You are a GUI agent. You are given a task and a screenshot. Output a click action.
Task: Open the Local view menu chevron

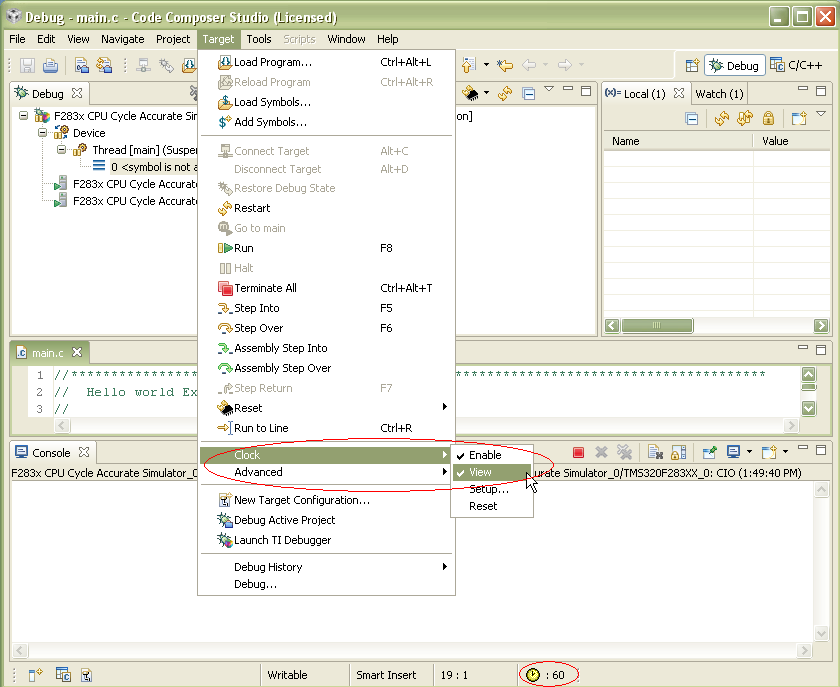point(821,114)
